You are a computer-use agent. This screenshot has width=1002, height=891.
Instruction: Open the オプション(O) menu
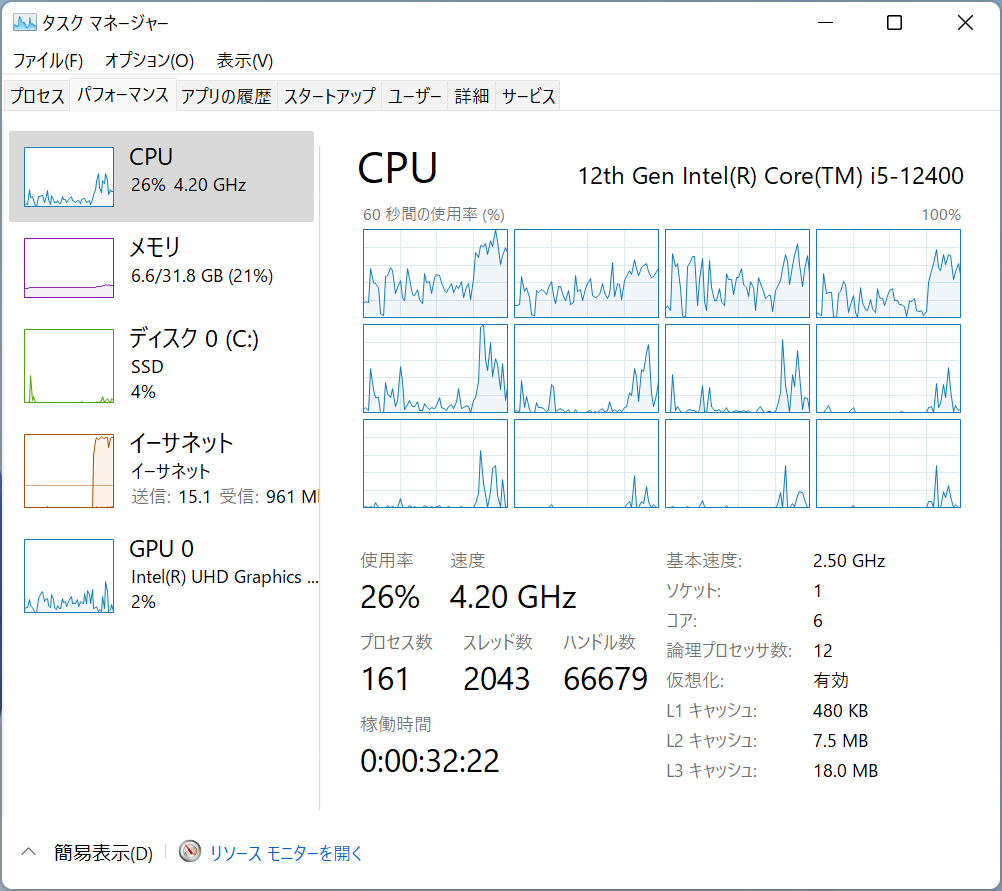coord(149,60)
